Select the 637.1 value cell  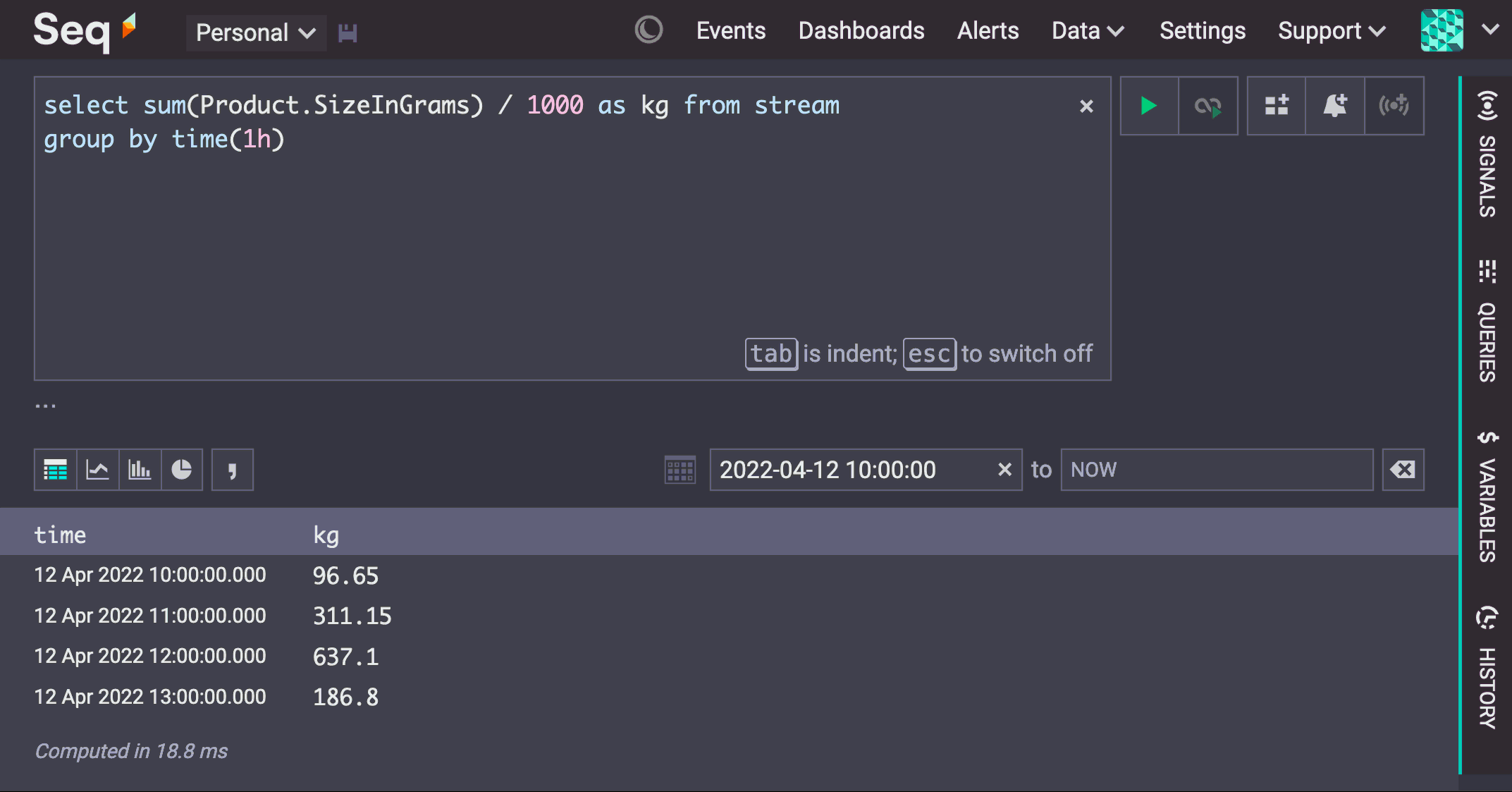pyautogui.click(x=346, y=657)
